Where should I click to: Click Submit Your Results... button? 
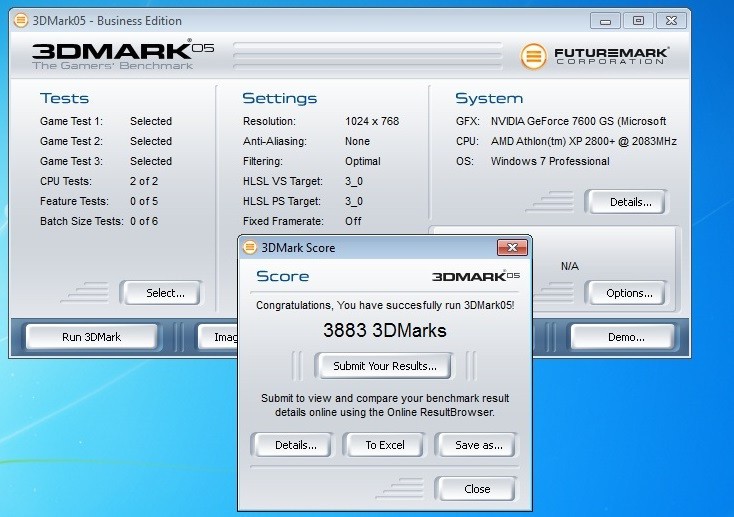click(384, 366)
